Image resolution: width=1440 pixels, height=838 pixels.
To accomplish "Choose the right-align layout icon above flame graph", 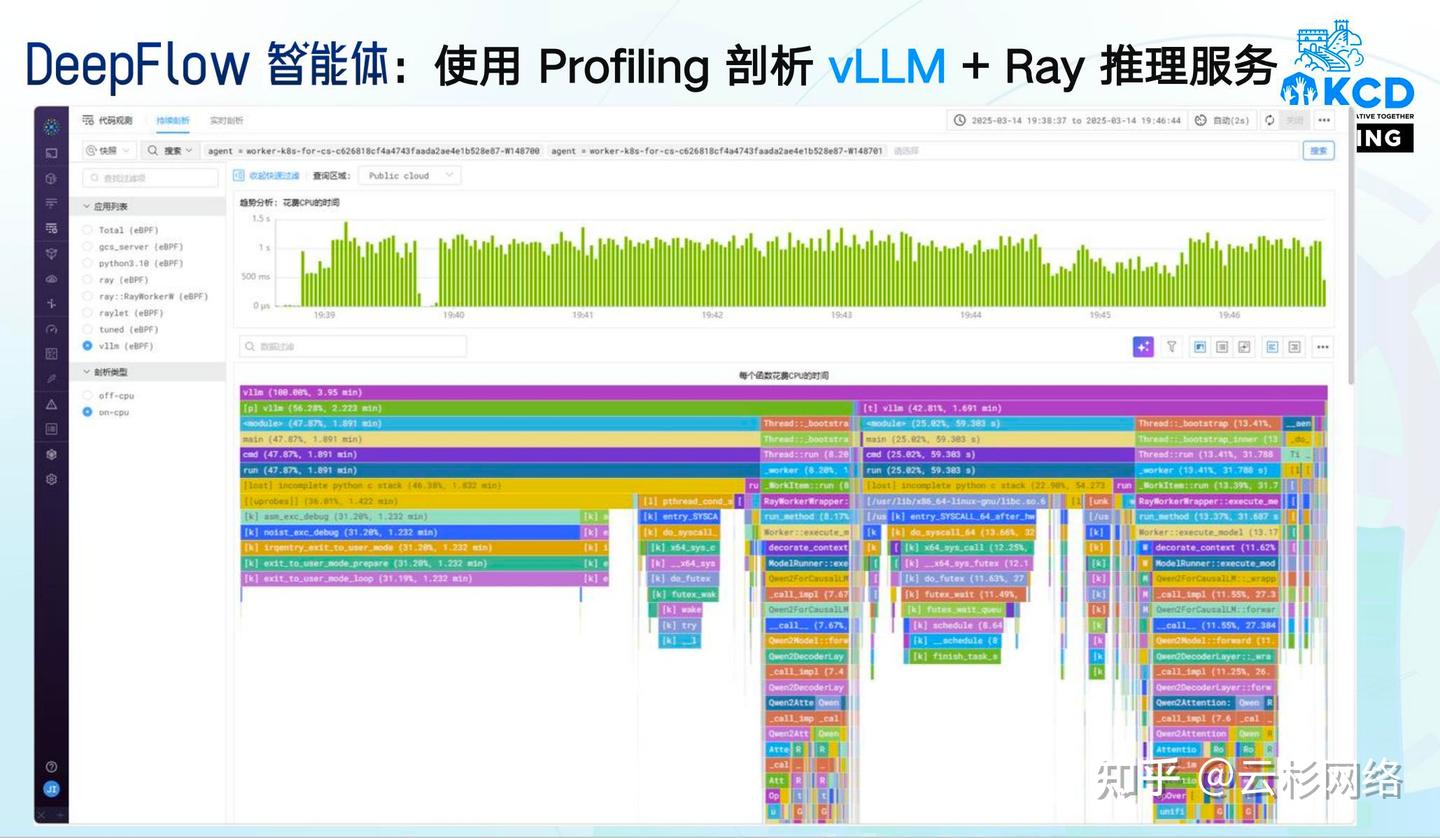I will 1295,347.
